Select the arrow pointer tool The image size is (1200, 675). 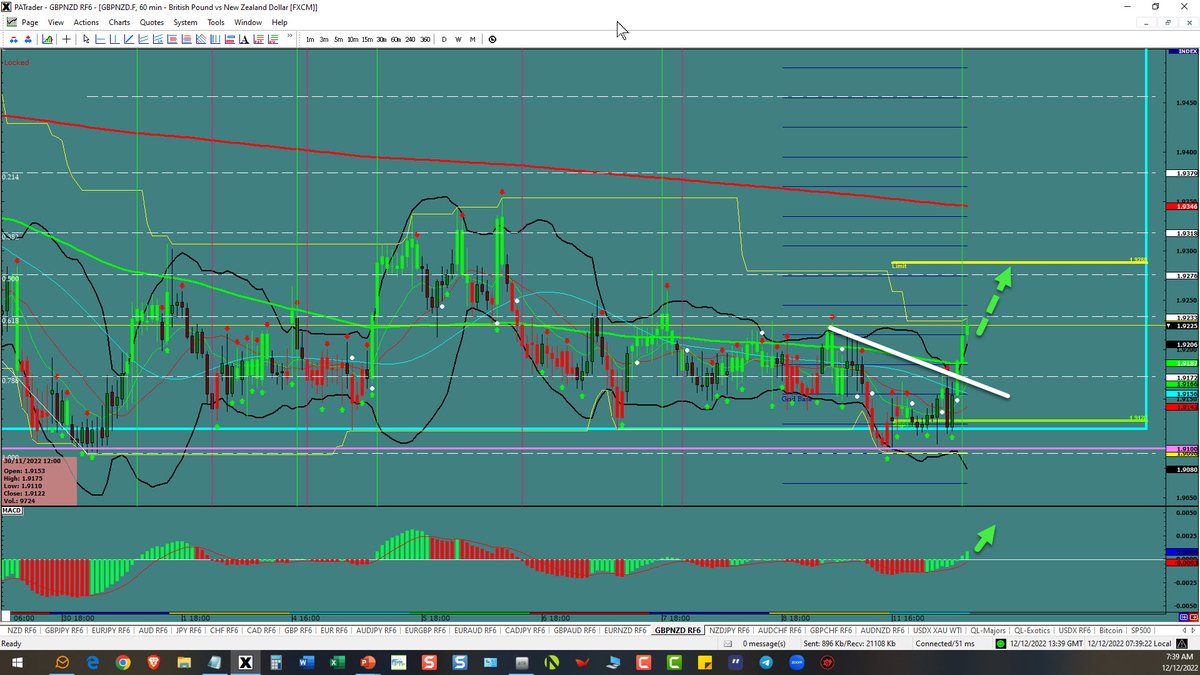tap(86, 39)
